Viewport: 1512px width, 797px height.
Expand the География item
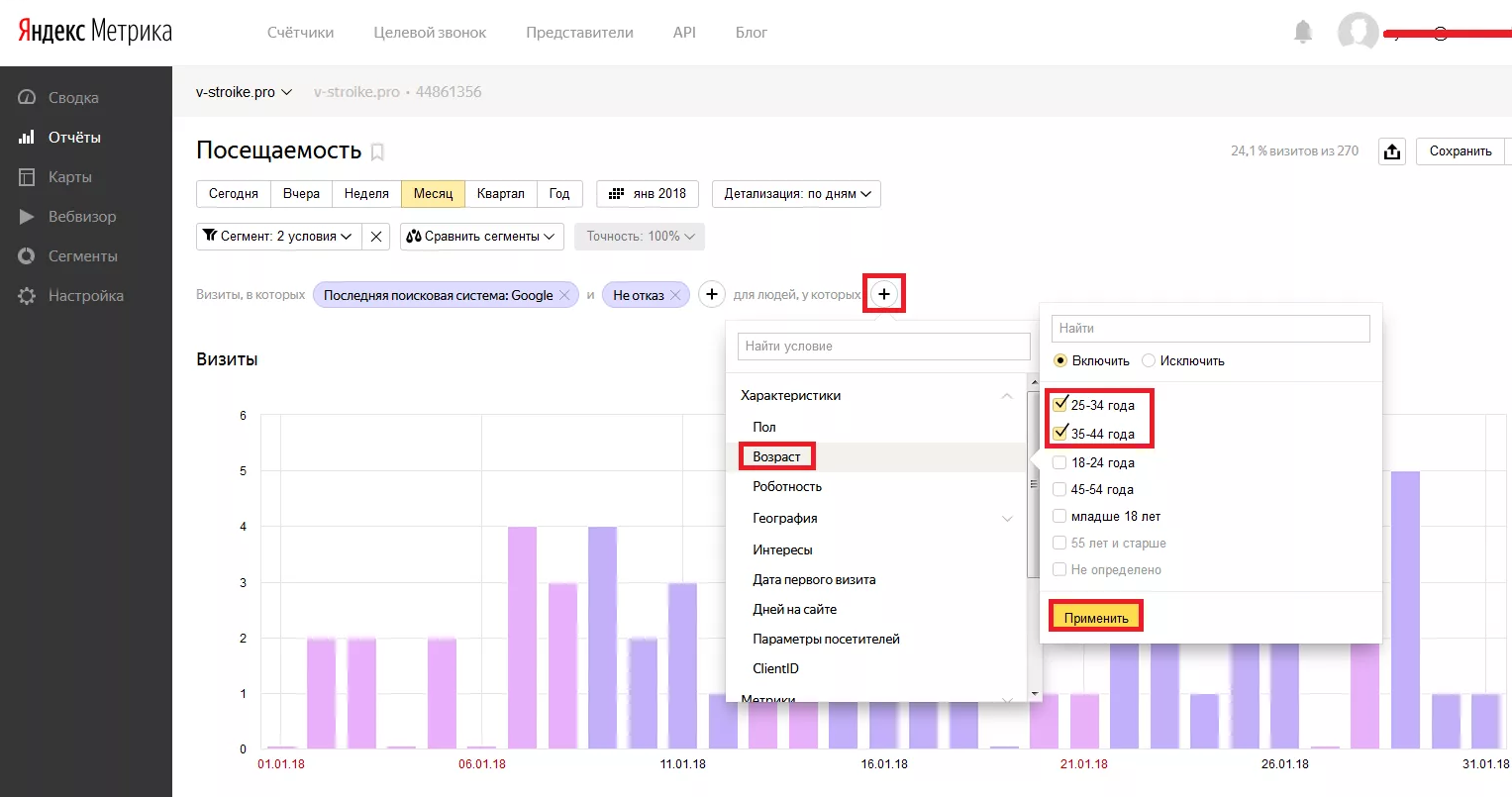[1007, 518]
